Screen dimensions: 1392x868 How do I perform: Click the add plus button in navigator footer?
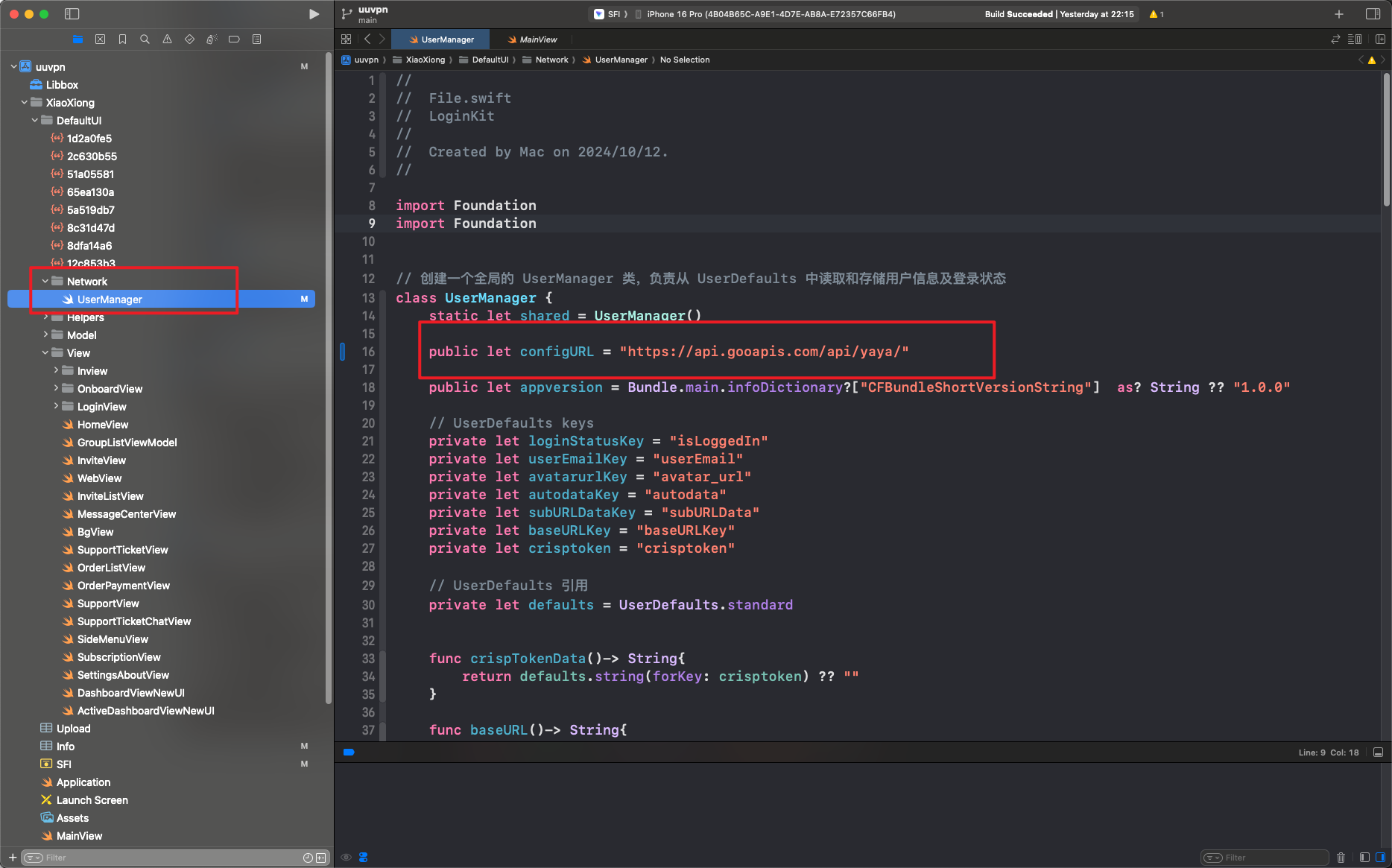[13, 858]
